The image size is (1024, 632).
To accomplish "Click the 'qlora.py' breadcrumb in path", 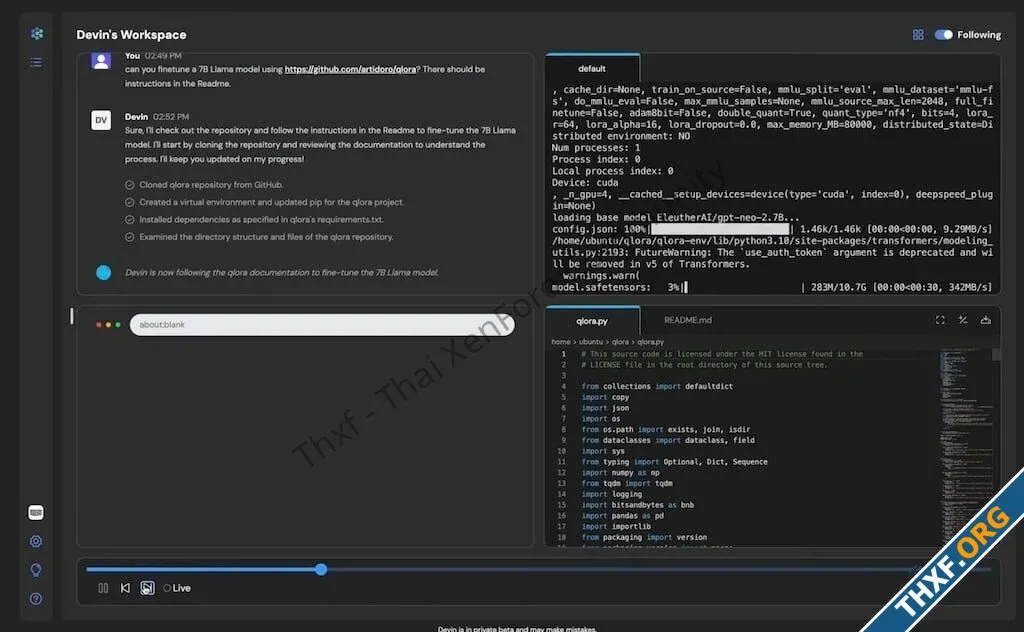I will point(650,341).
